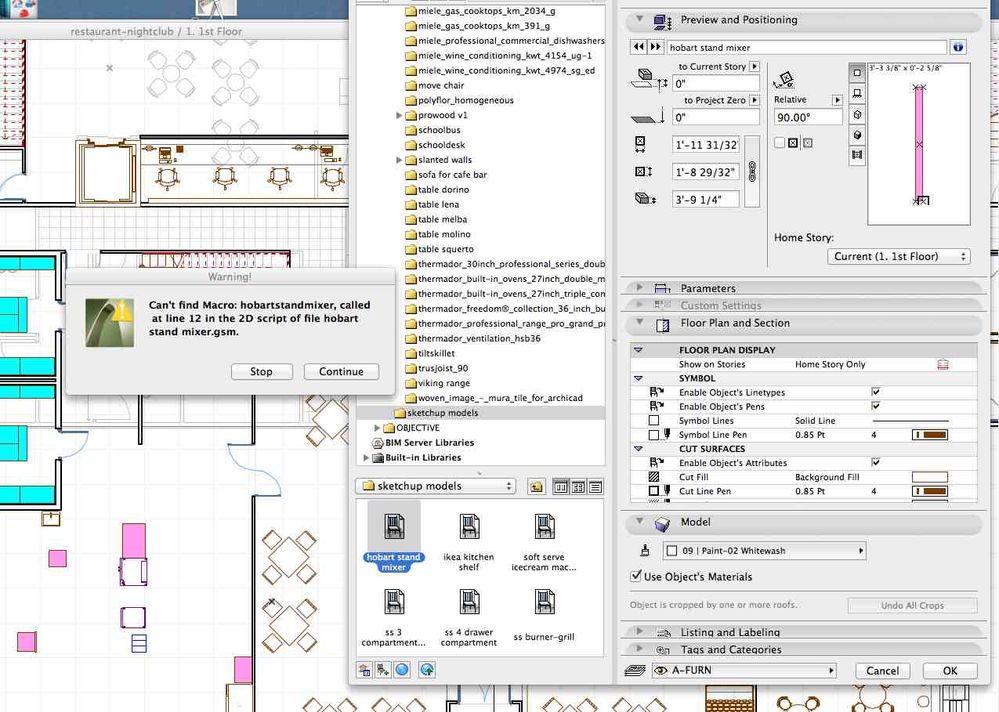Click the Cancel button
The width and height of the screenshot is (999, 712).
coord(882,671)
